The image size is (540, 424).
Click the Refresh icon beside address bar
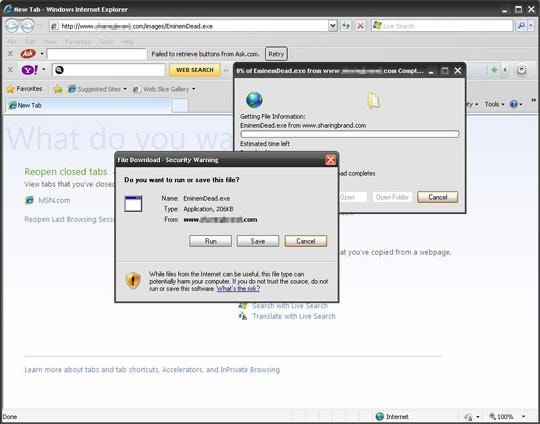pyautogui.click(x=346, y=26)
